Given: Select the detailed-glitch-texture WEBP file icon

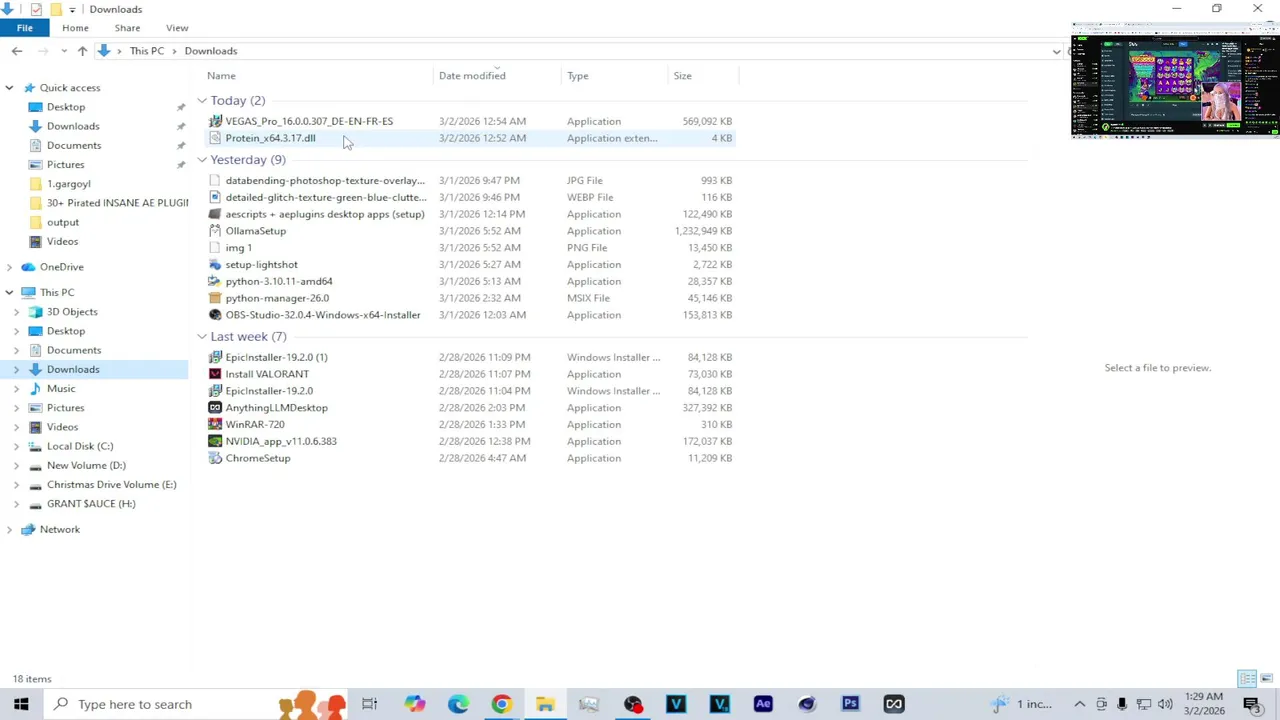Looking at the screenshot, I should coord(215,197).
